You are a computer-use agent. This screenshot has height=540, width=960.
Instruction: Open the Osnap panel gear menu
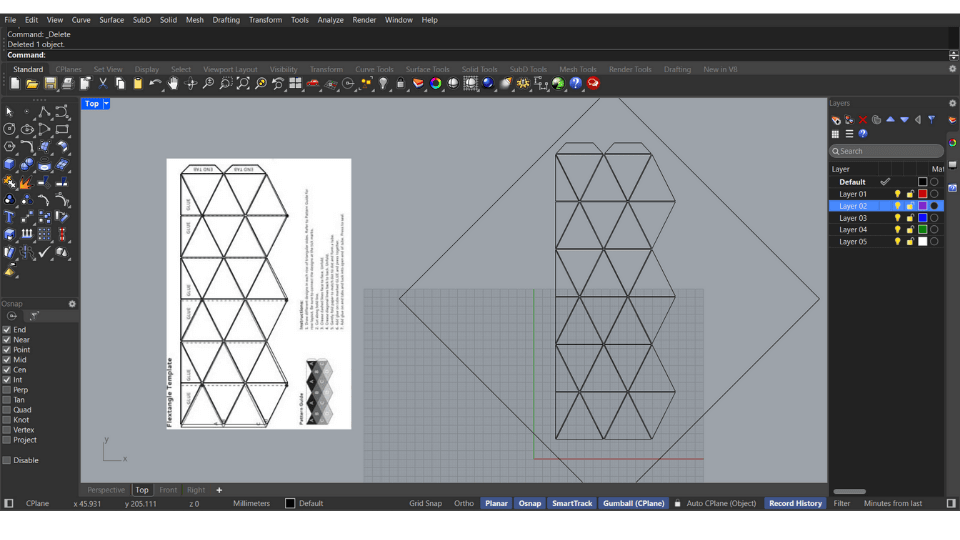point(72,304)
